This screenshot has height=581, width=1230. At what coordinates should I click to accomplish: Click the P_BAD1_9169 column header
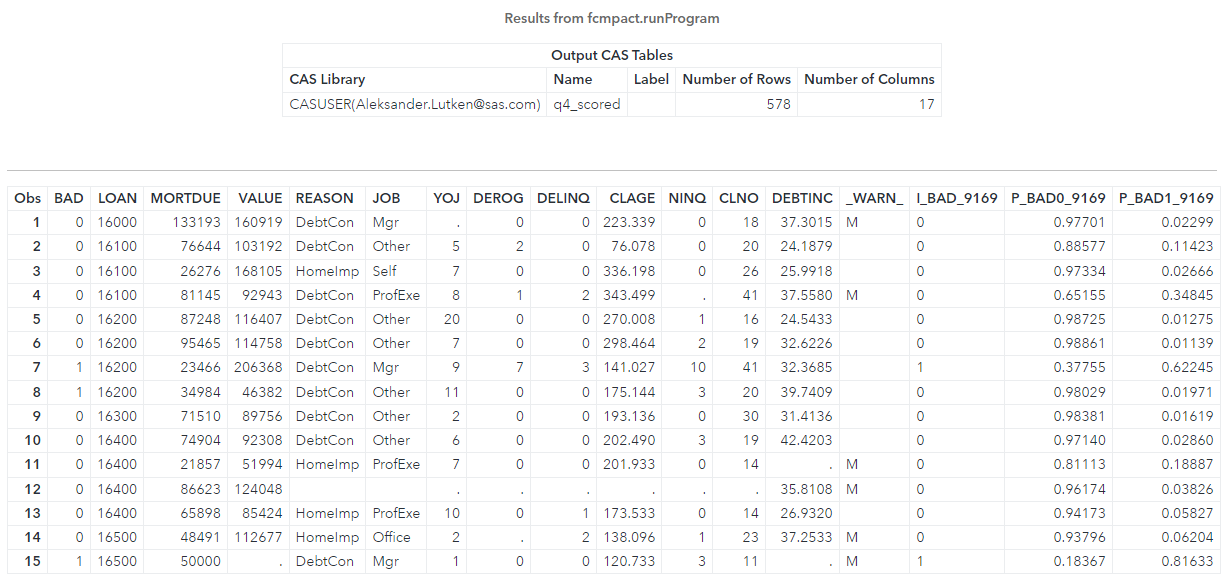coord(1165,198)
